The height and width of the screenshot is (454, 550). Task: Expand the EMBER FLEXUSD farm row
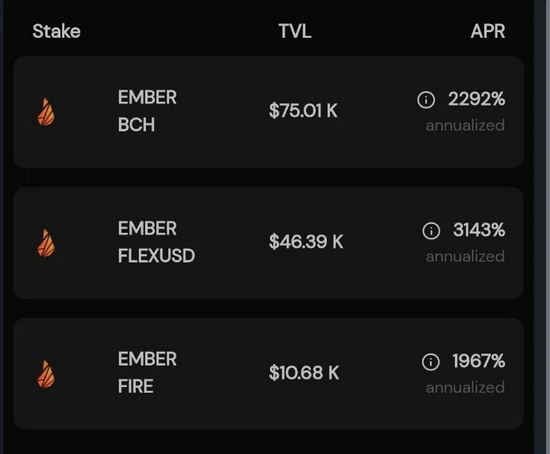[x=269, y=243]
